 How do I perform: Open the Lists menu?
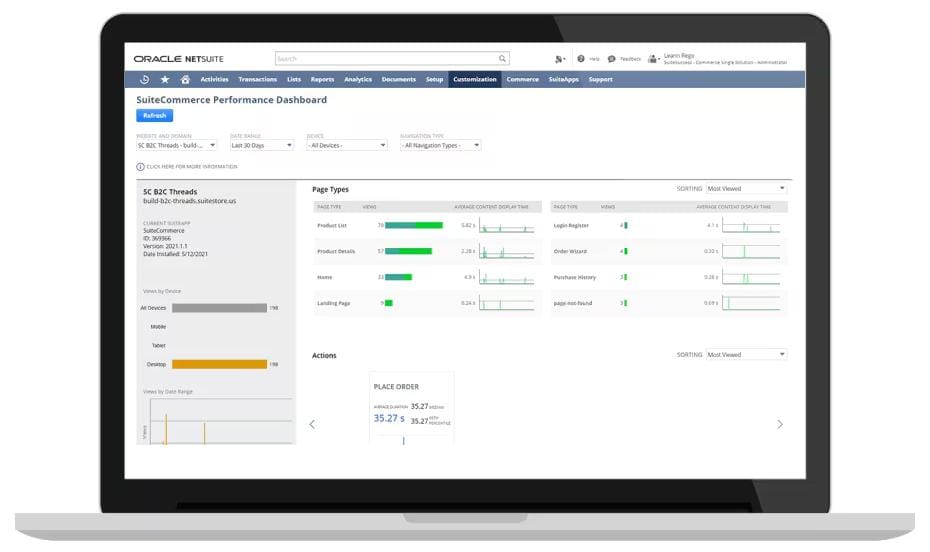294,79
